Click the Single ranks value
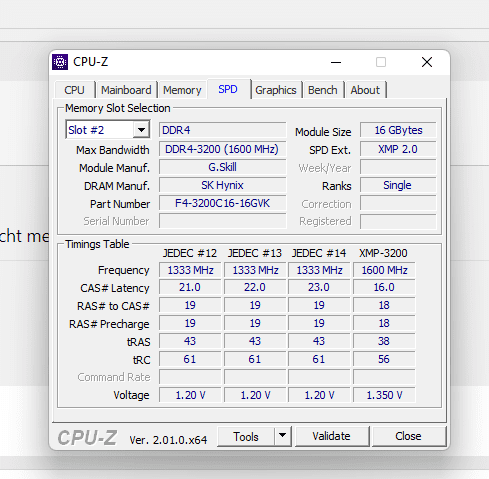The image size is (489, 479). coord(398,185)
